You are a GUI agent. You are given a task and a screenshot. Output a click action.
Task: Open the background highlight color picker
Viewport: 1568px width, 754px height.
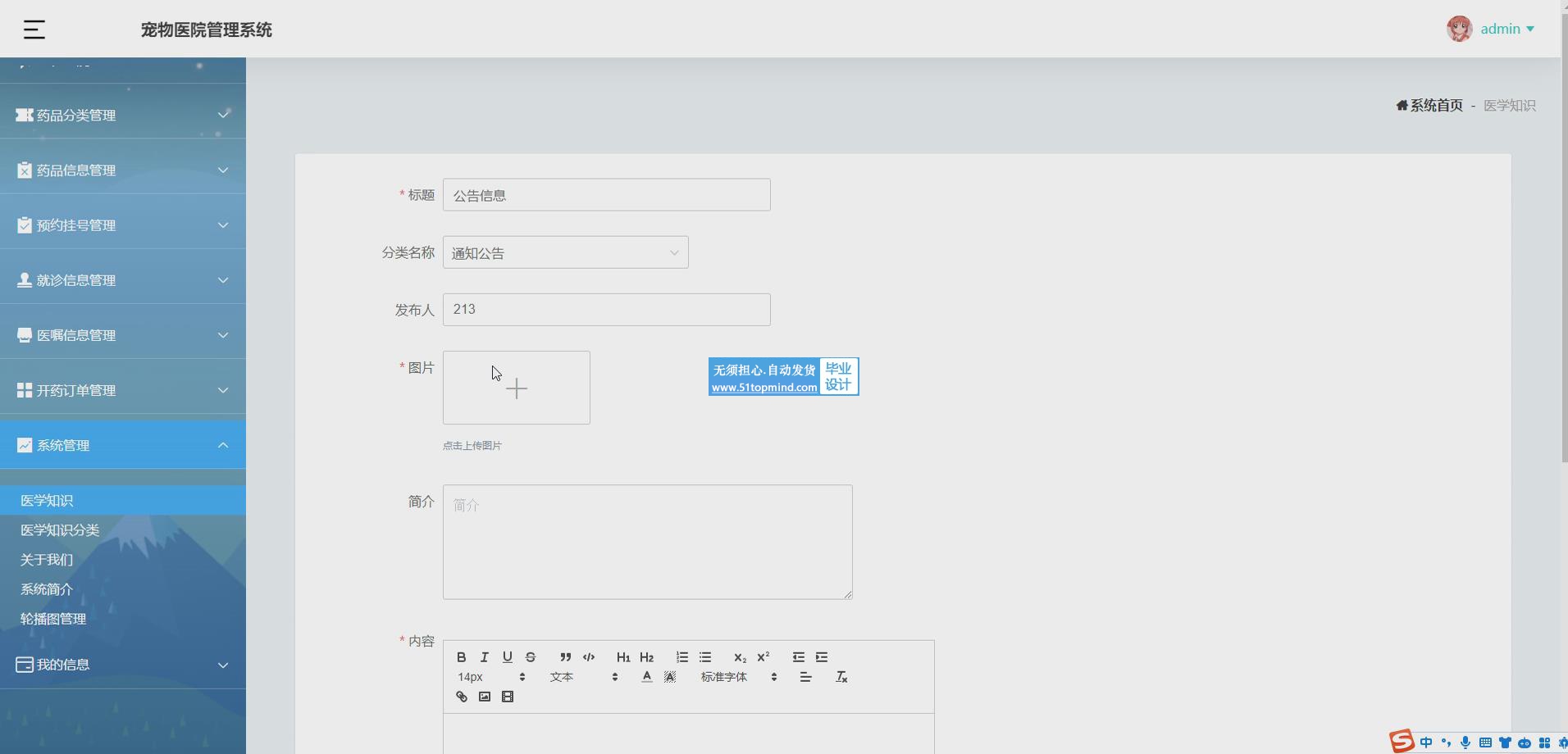[670, 677]
